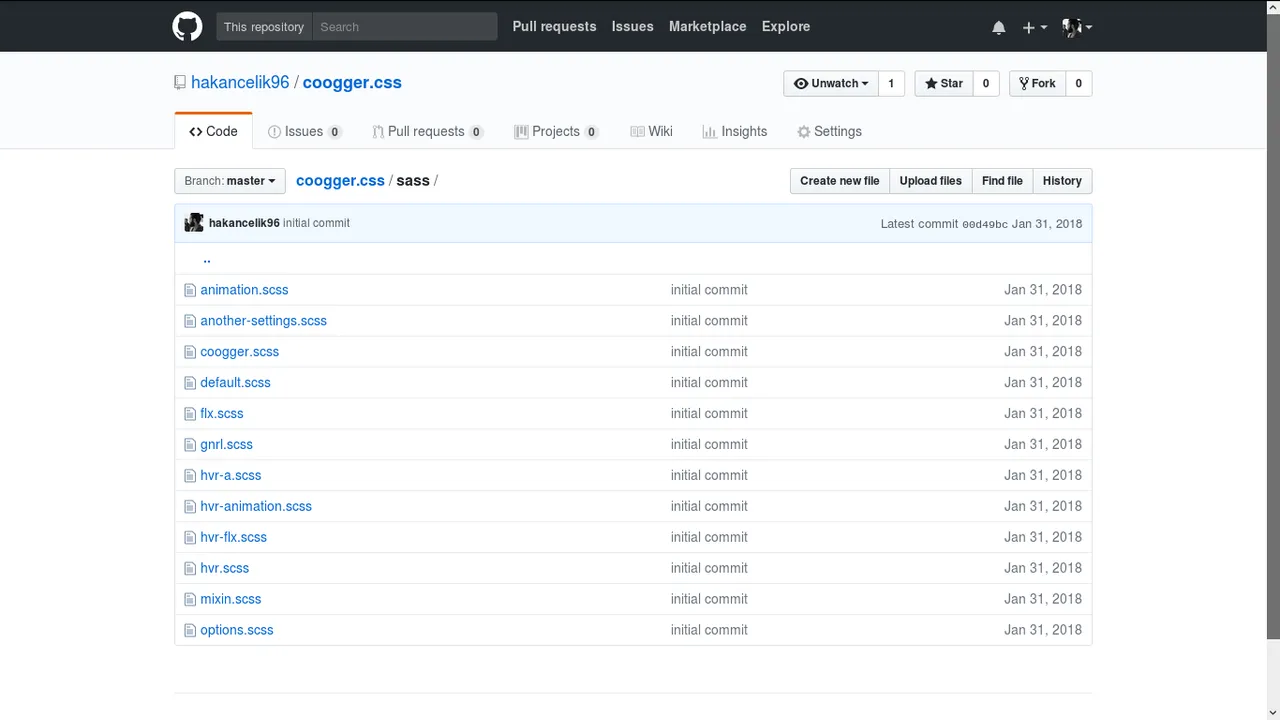Open the Pull requests repository tab
This screenshot has width=1280, height=720.
[428, 131]
